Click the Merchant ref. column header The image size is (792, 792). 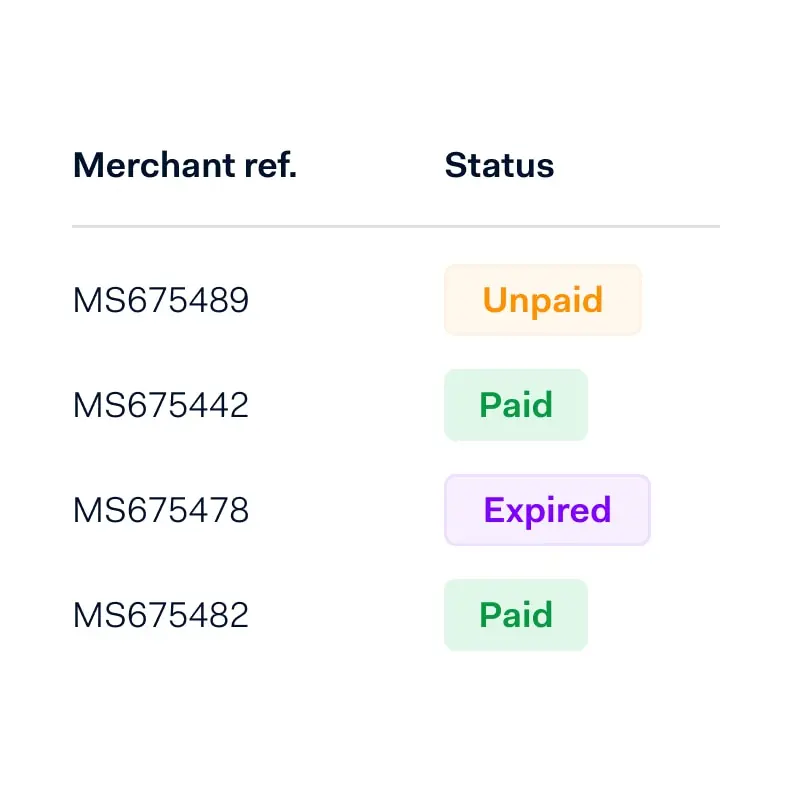click(x=184, y=165)
